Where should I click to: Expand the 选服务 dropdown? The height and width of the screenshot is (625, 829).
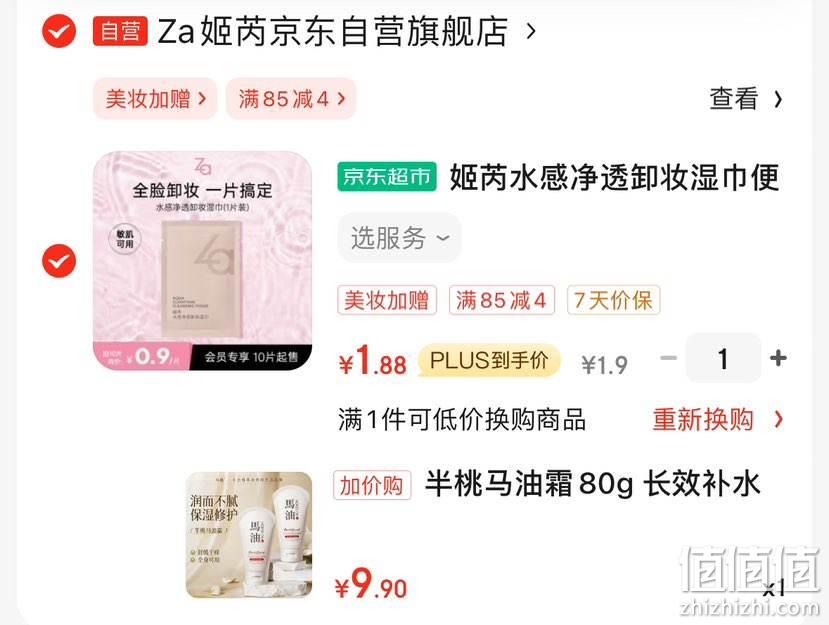(400, 237)
